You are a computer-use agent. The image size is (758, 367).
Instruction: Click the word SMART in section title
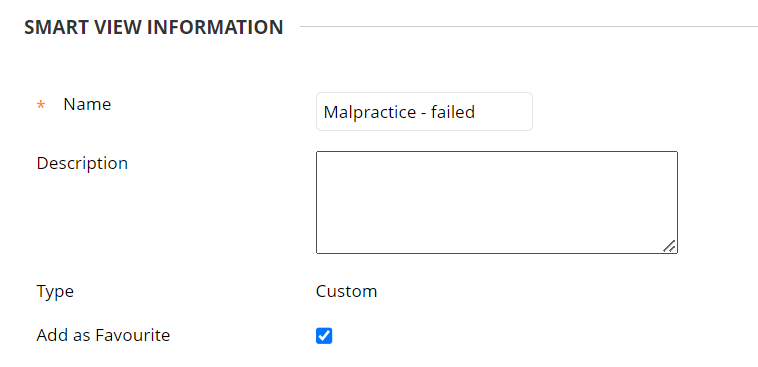click(x=56, y=27)
